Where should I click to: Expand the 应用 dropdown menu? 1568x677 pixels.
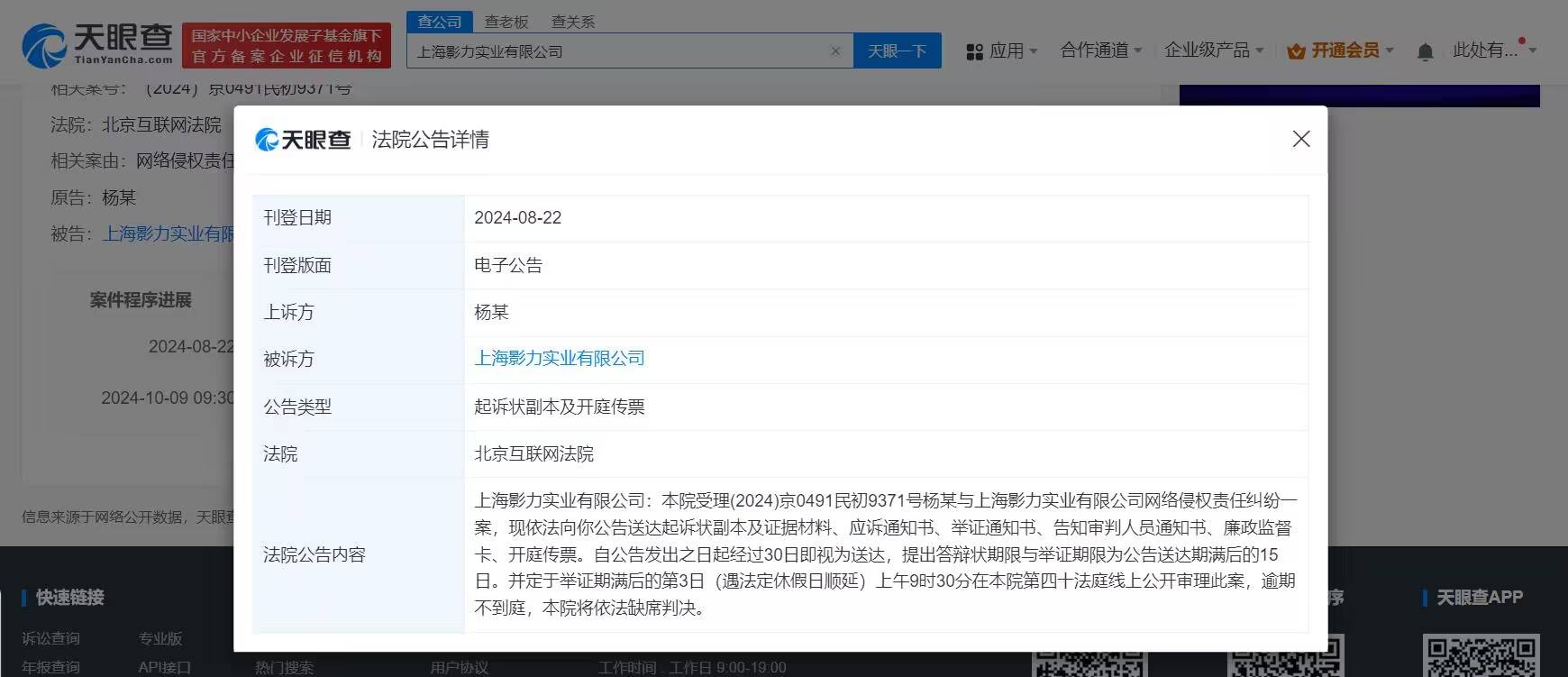click(1013, 51)
